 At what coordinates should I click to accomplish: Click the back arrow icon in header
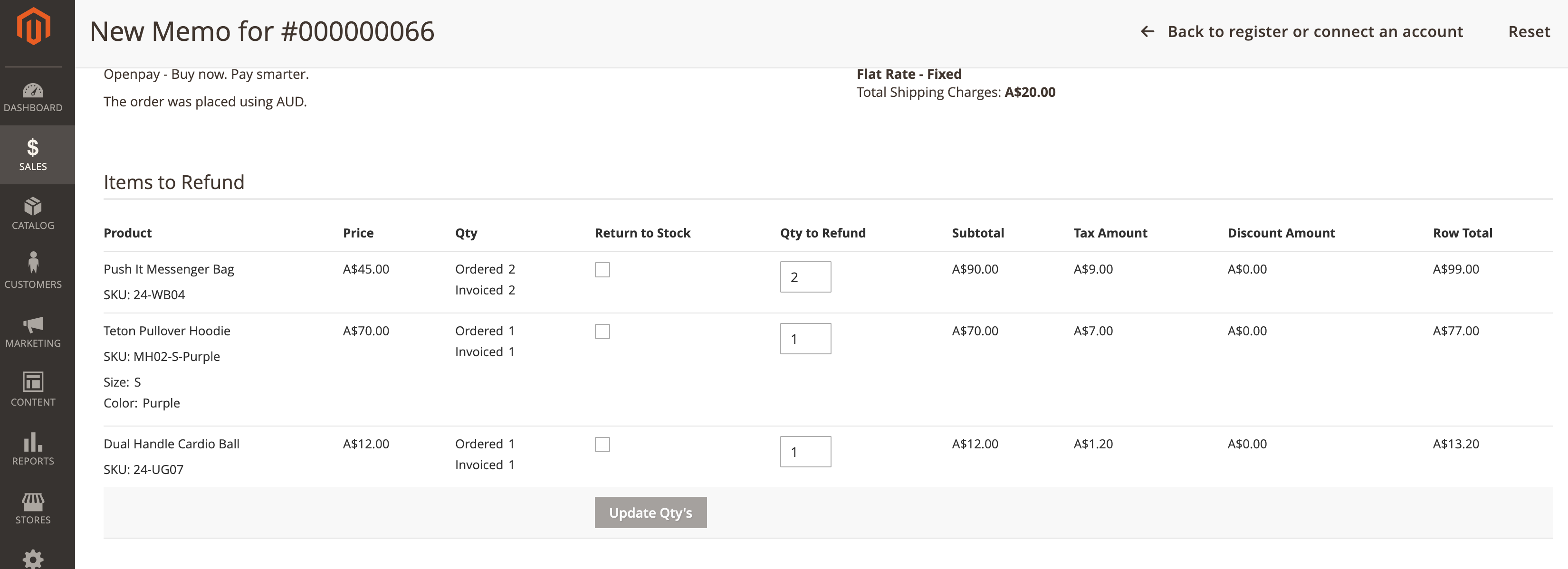[1147, 32]
